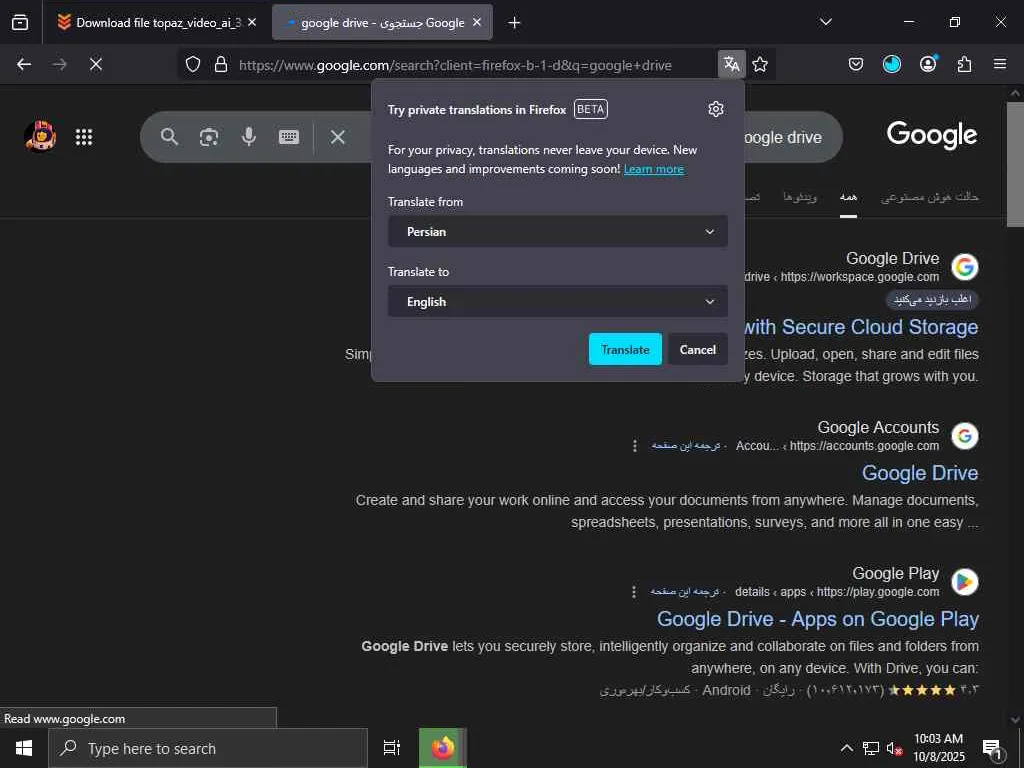Image resolution: width=1024 pixels, height=768 pixels.
Task: Close the google drive search tab
Action: (x=477, y=22)
